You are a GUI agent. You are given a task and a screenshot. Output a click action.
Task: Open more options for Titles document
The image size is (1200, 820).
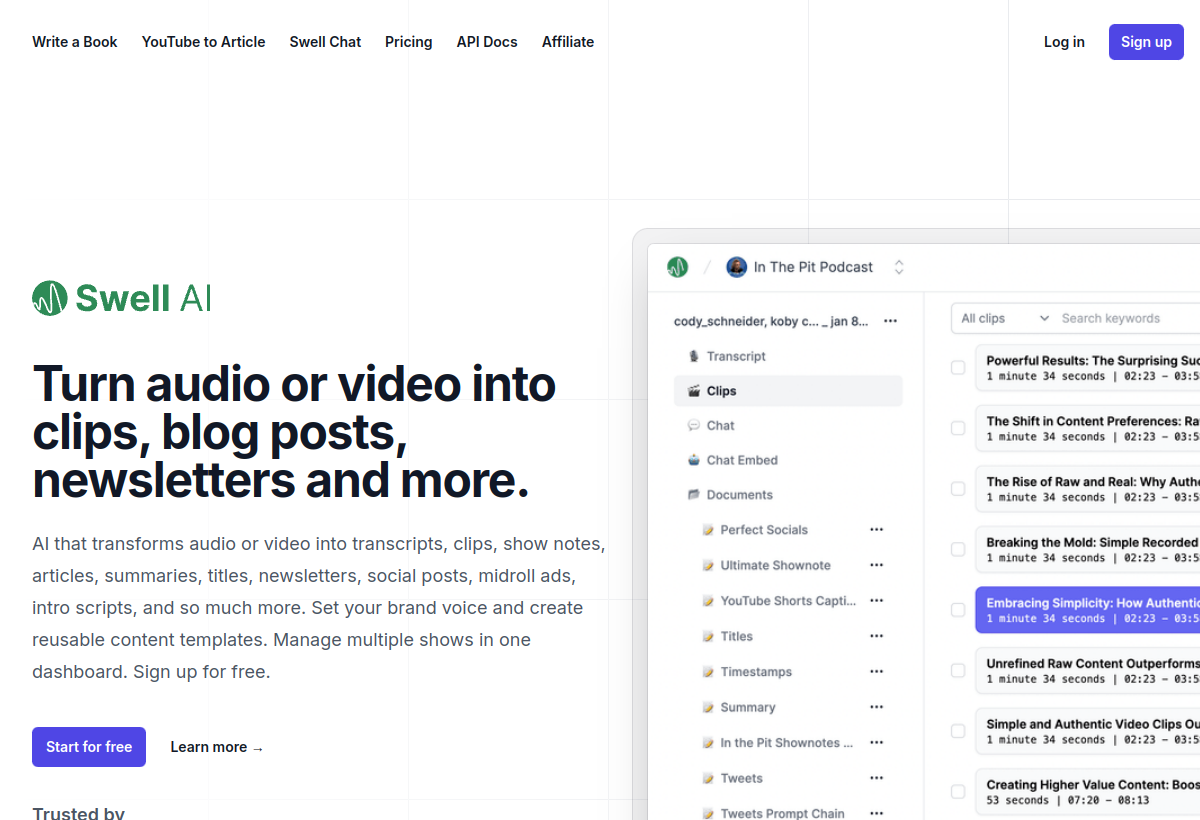(877, 636)
